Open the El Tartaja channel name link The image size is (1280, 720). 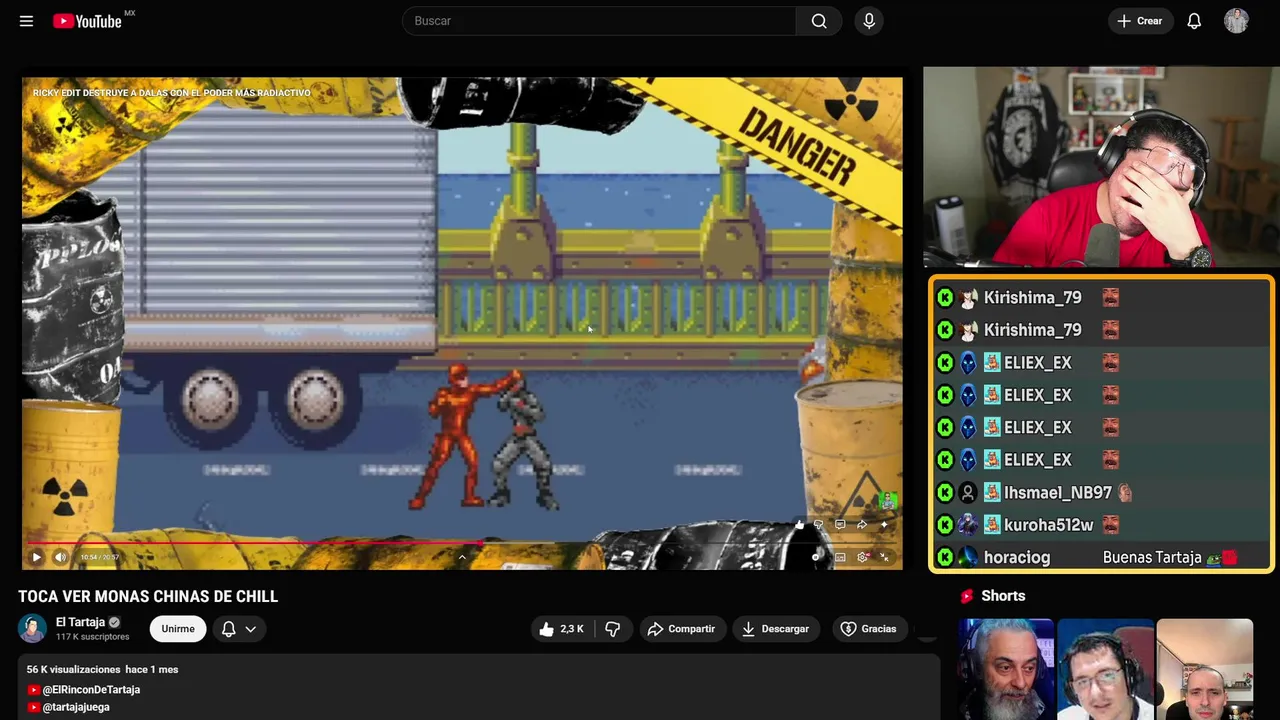[x=80, y=622]
